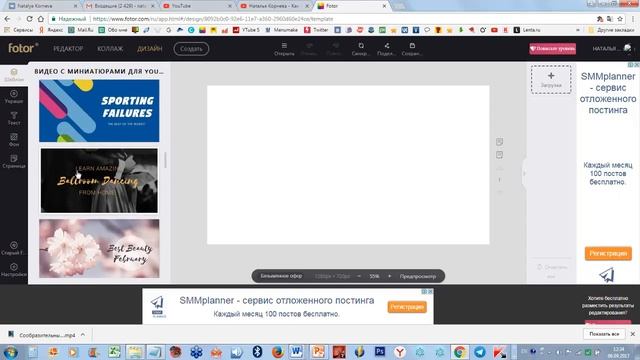Open the downloaded Сообразительны mp4 file

43,335
